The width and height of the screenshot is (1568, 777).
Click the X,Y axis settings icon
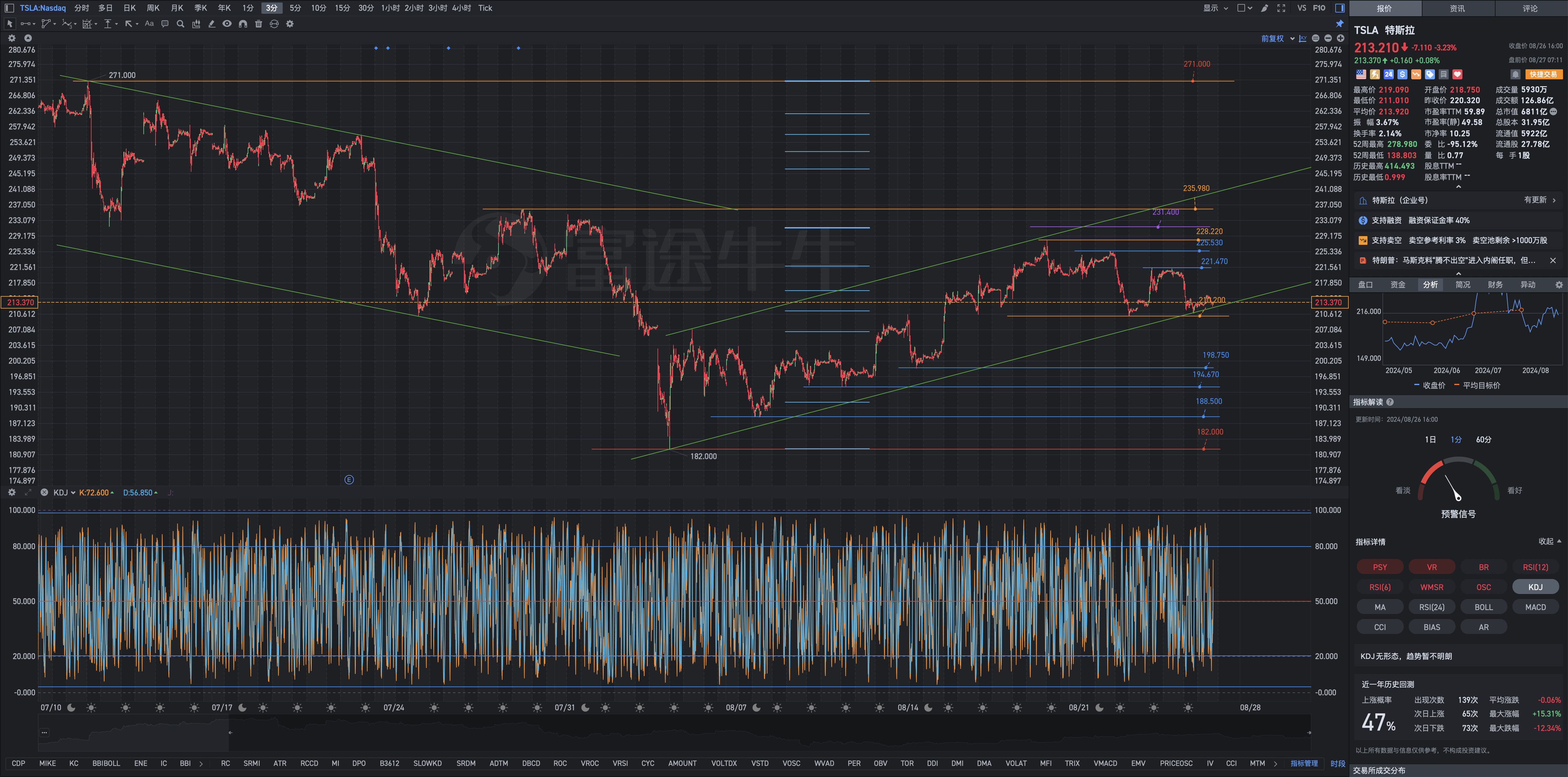[1303, 38]
